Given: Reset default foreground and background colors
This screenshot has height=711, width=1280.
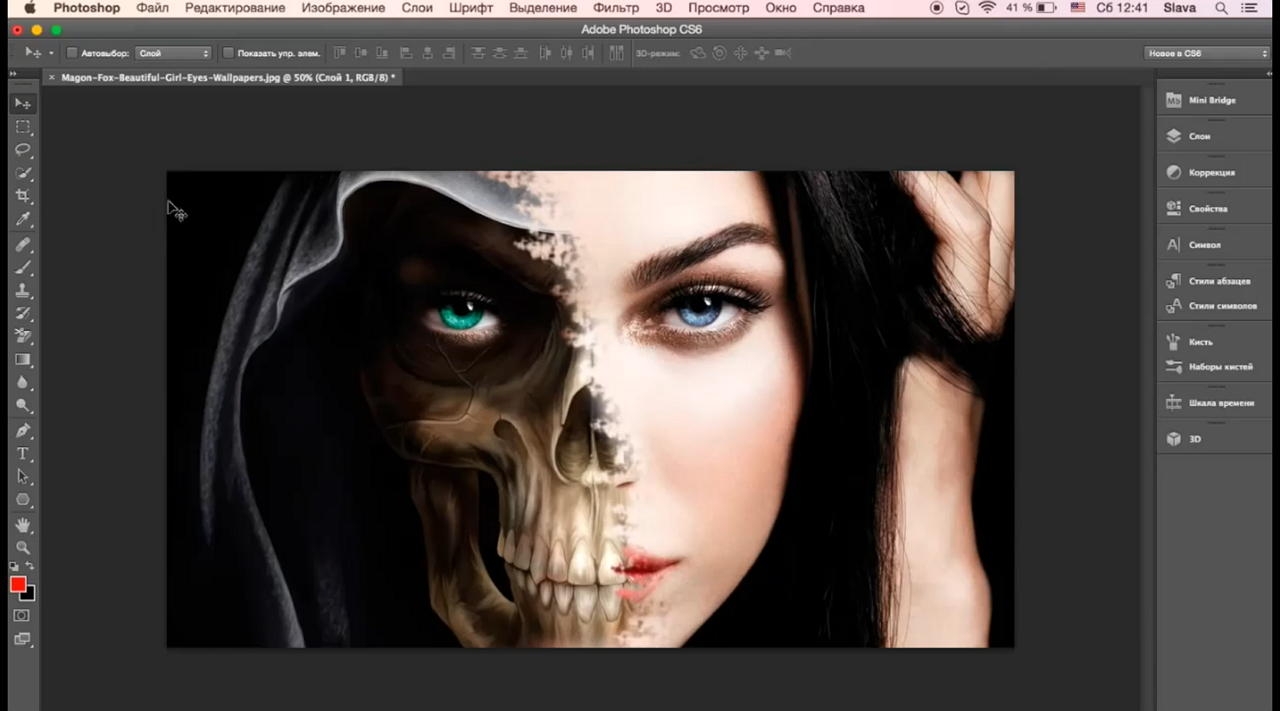Looking at the screenshot, I should 14,567.
